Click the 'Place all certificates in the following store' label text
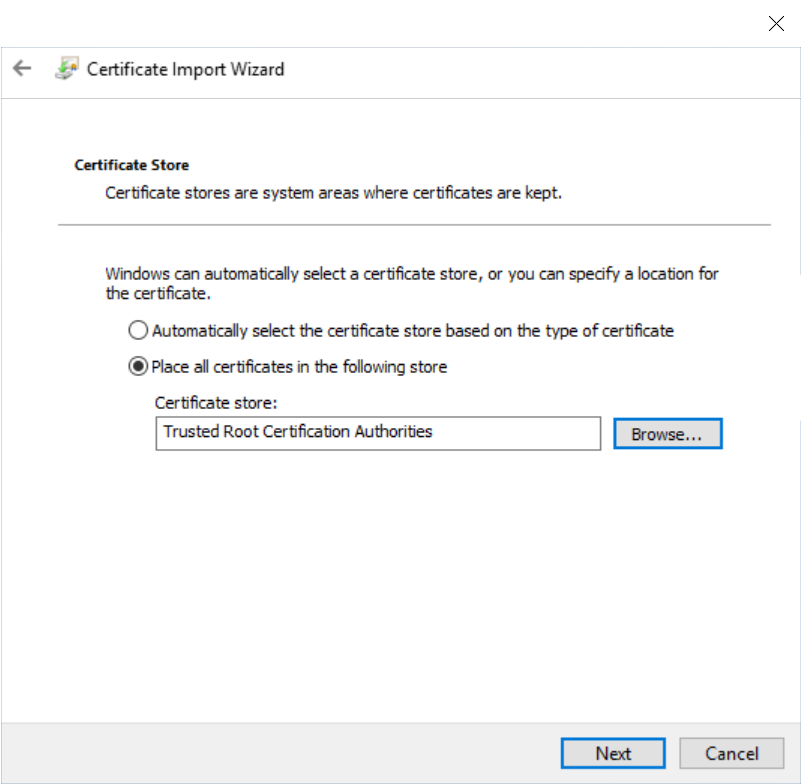Image resolution: width=802 pixels, height=784 pixels. click(x=299, y=367)
